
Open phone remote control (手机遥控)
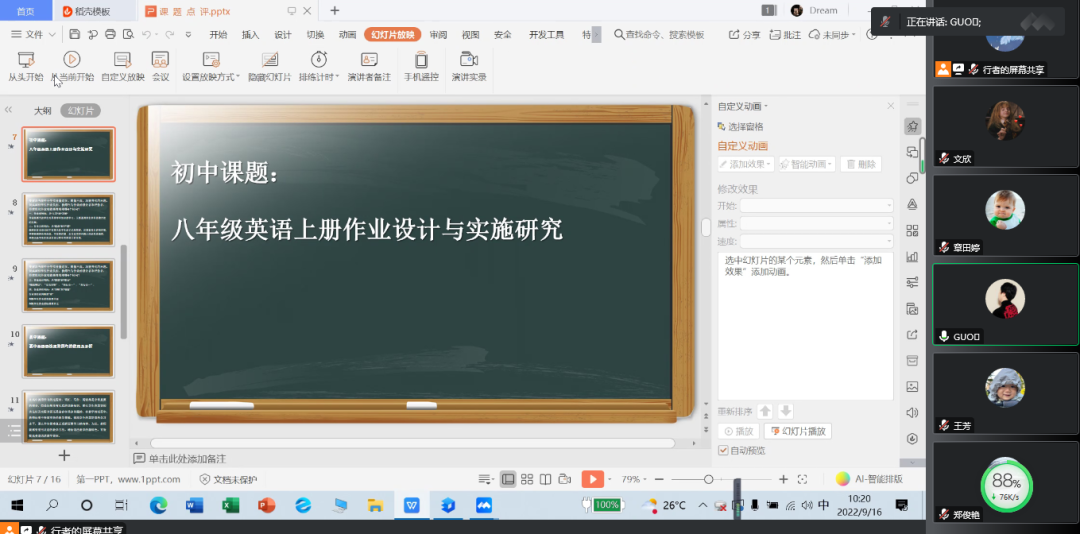click(x=421, y=66)
